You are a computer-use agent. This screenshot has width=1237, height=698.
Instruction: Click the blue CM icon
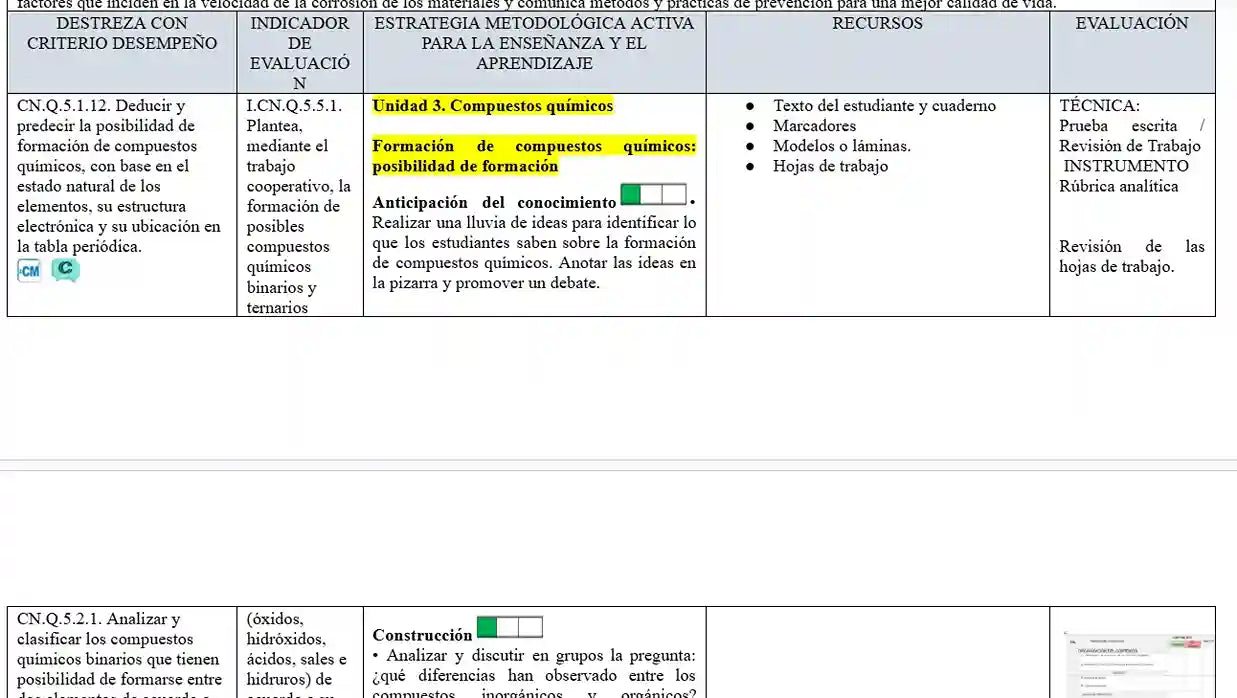point(30,271)
